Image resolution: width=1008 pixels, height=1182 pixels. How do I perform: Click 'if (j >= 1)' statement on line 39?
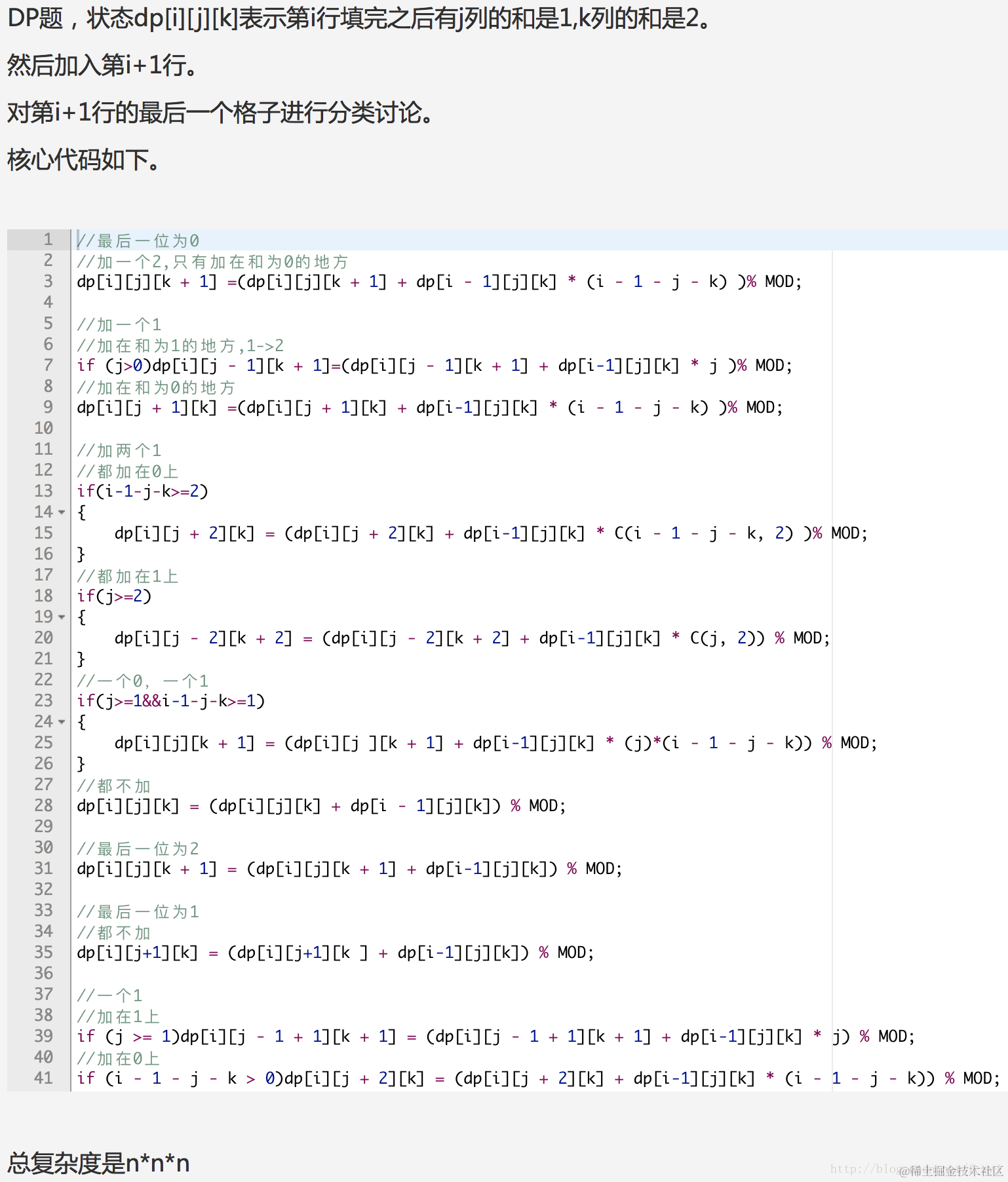pos(495,1037)
